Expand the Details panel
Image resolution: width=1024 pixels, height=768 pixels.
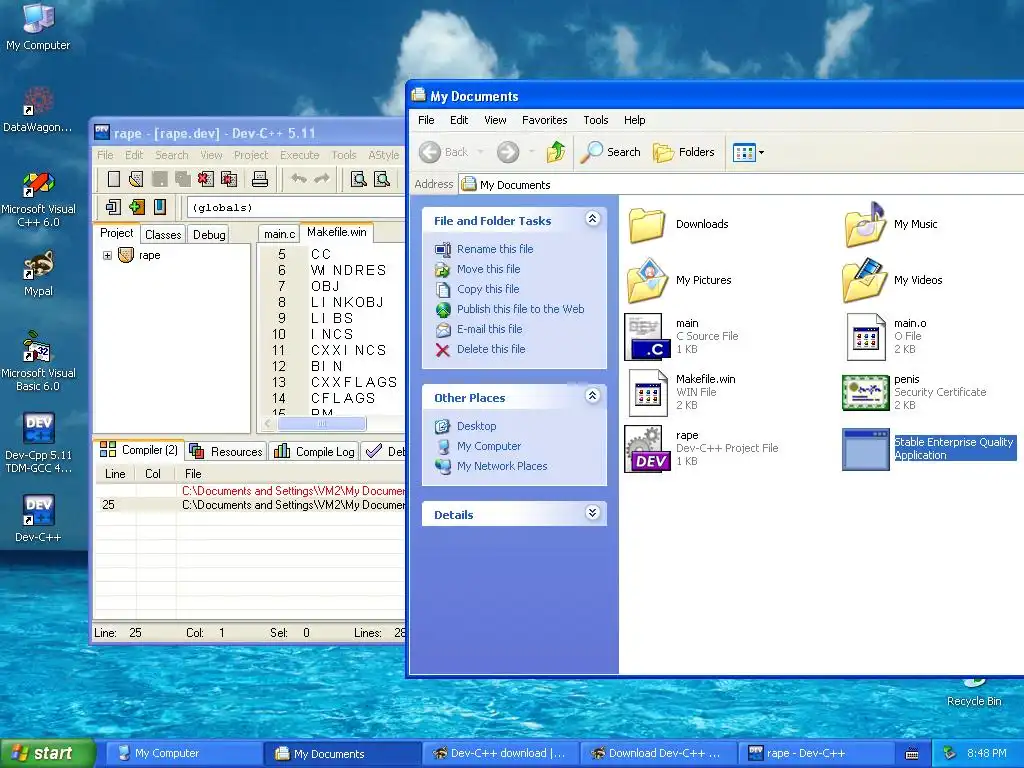pyautogui.click(x=592, y=513)
